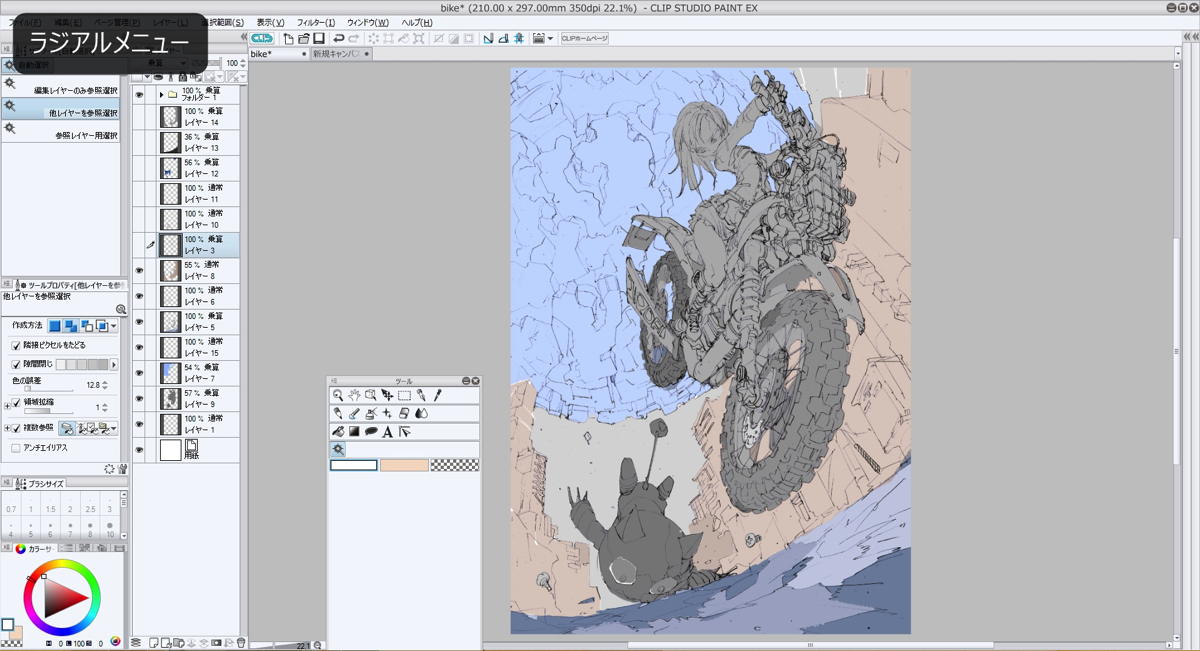Open 作成方法 selection mode dropdown arrow
Image resolution: width=1200 pixels, height=651 pixels.
114,326
